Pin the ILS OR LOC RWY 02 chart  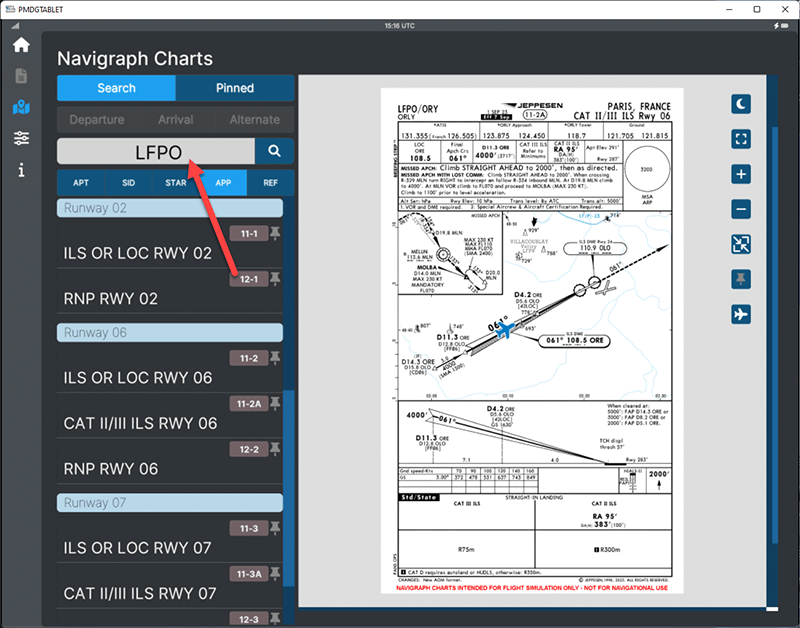pos(275,234)
